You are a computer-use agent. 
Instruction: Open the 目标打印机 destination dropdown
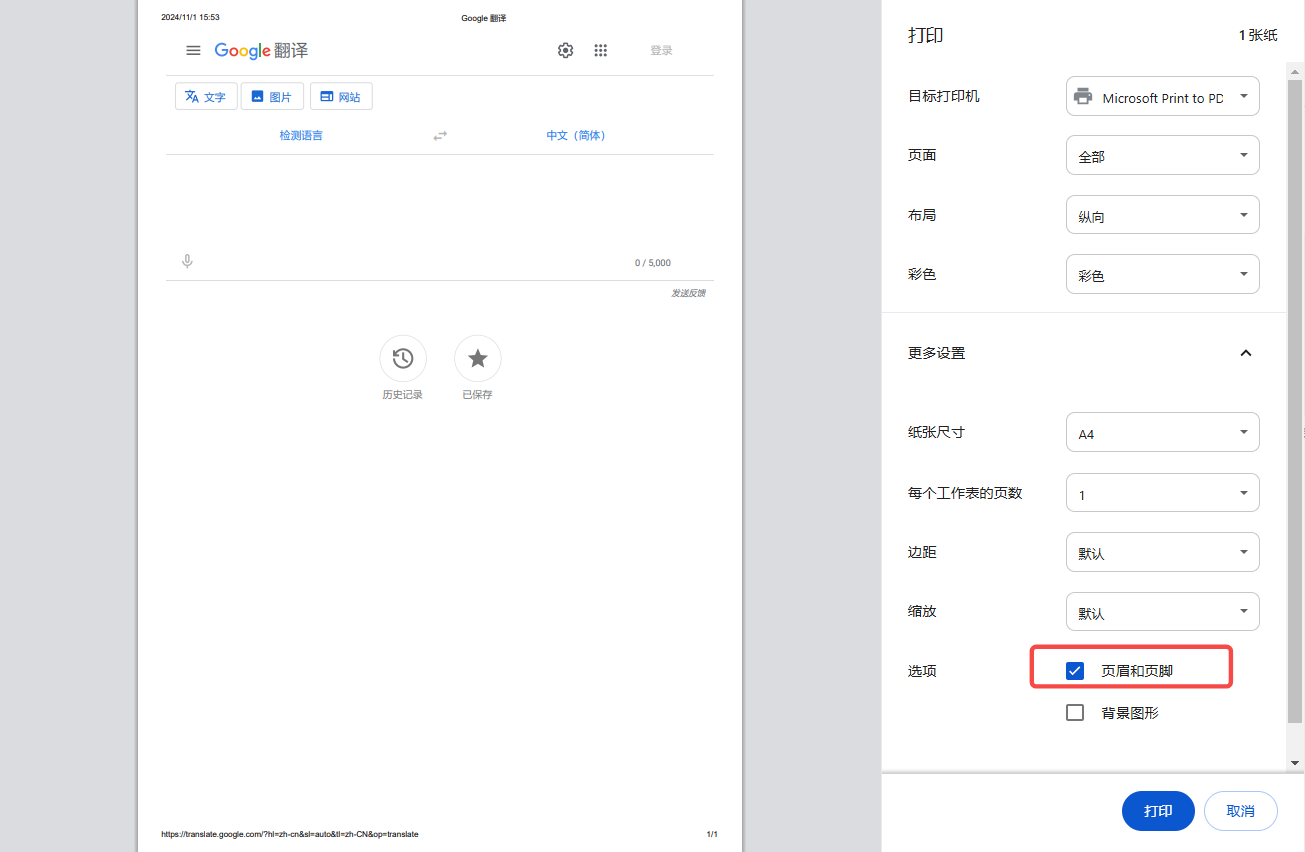[x=1163, y=96]
